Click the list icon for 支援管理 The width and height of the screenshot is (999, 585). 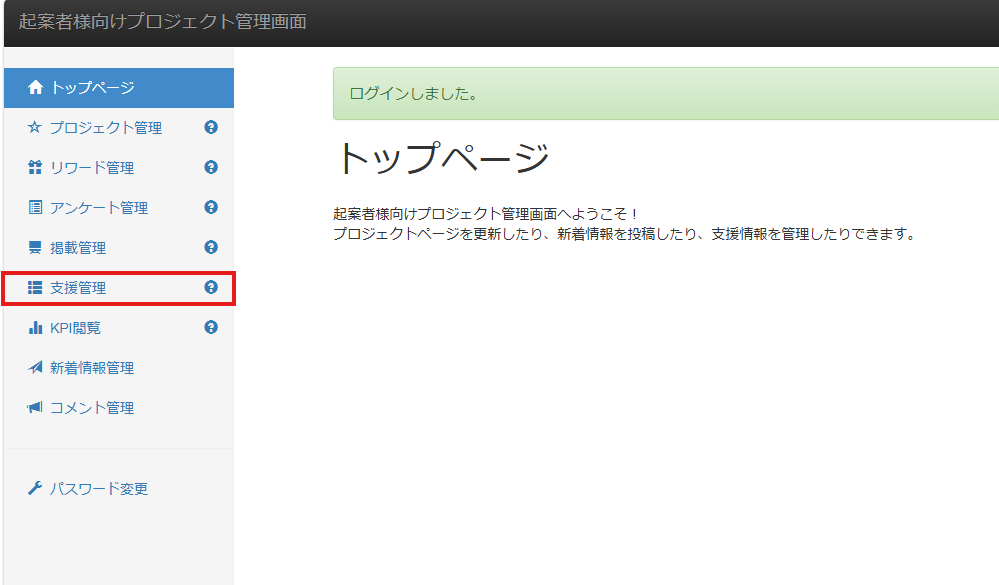(x=35, y=288)
